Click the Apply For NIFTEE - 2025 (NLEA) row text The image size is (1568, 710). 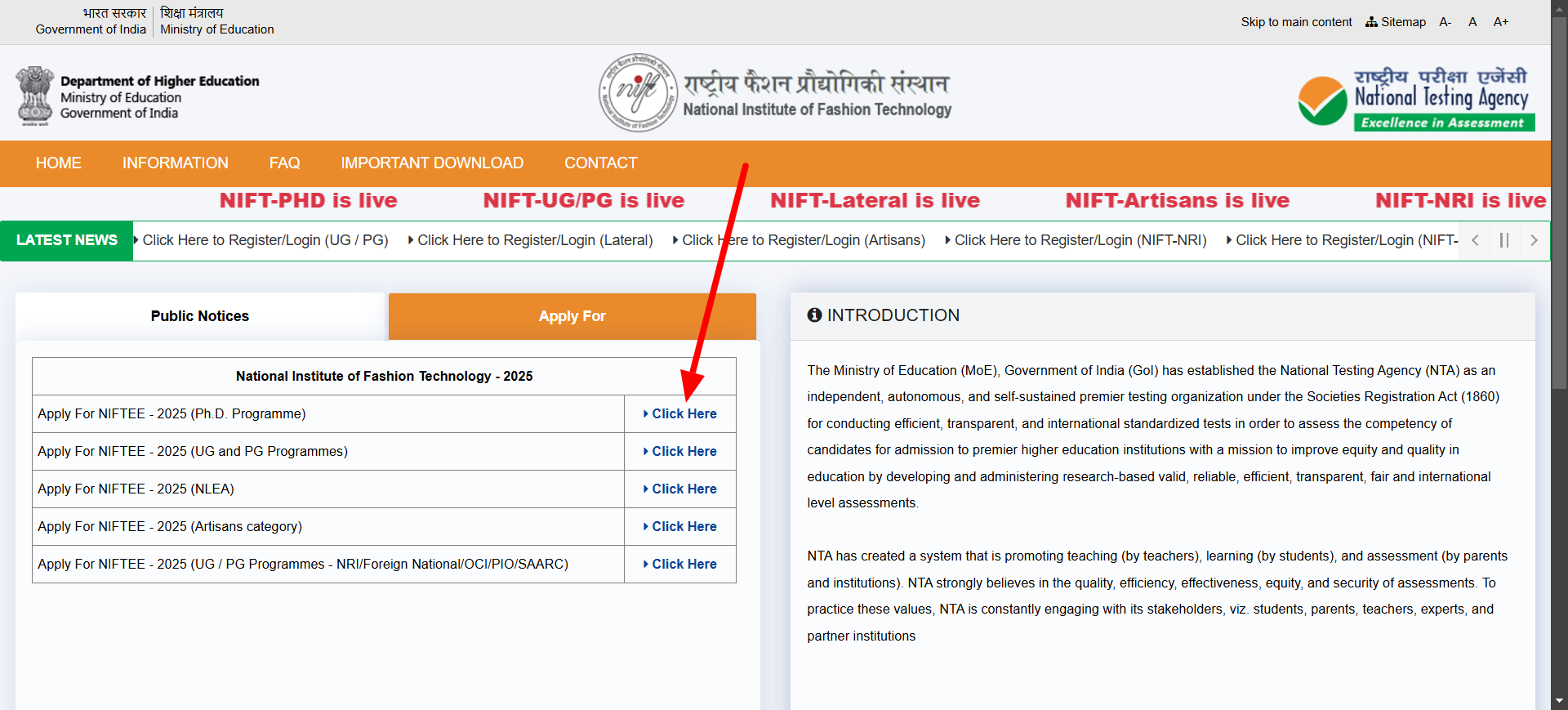(x=136, y=489)
